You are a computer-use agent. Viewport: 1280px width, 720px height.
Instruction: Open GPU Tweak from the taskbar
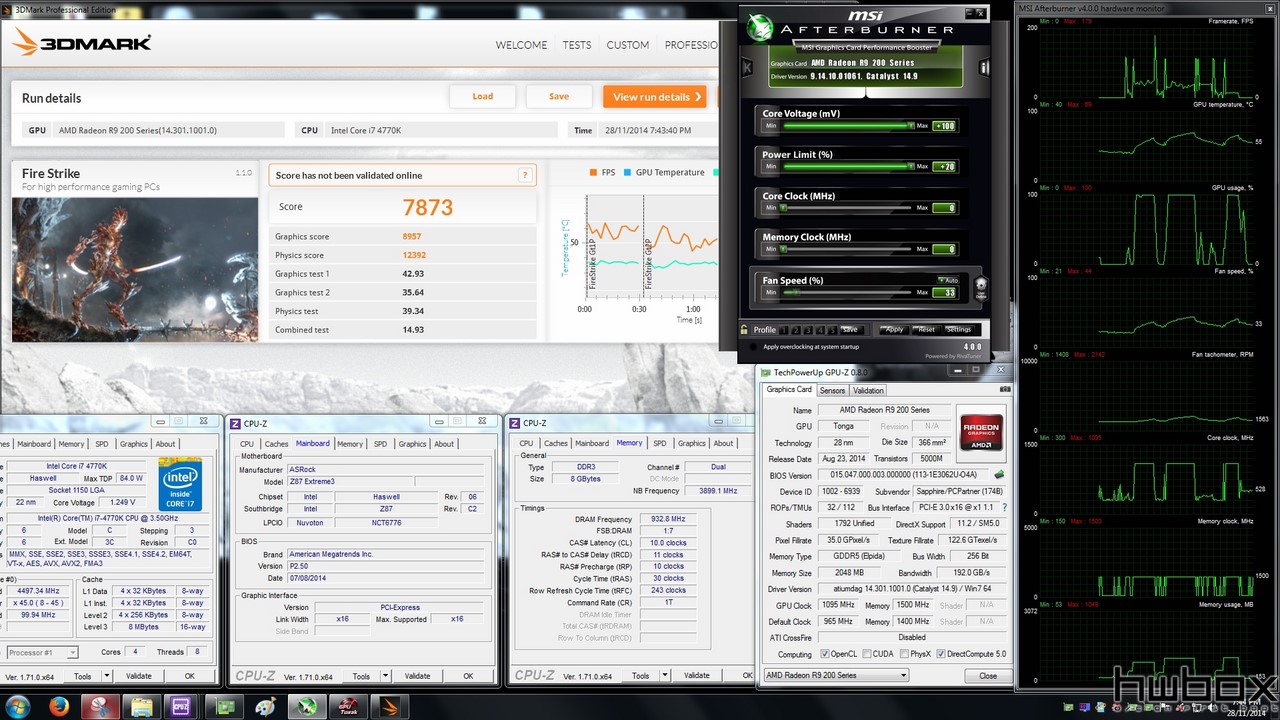(348, 706)
